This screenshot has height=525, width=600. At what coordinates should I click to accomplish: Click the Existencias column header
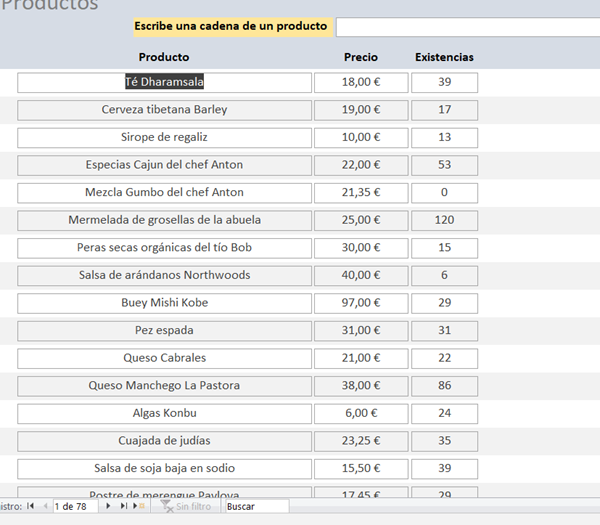pyautogui.click(x=444, y=57)
